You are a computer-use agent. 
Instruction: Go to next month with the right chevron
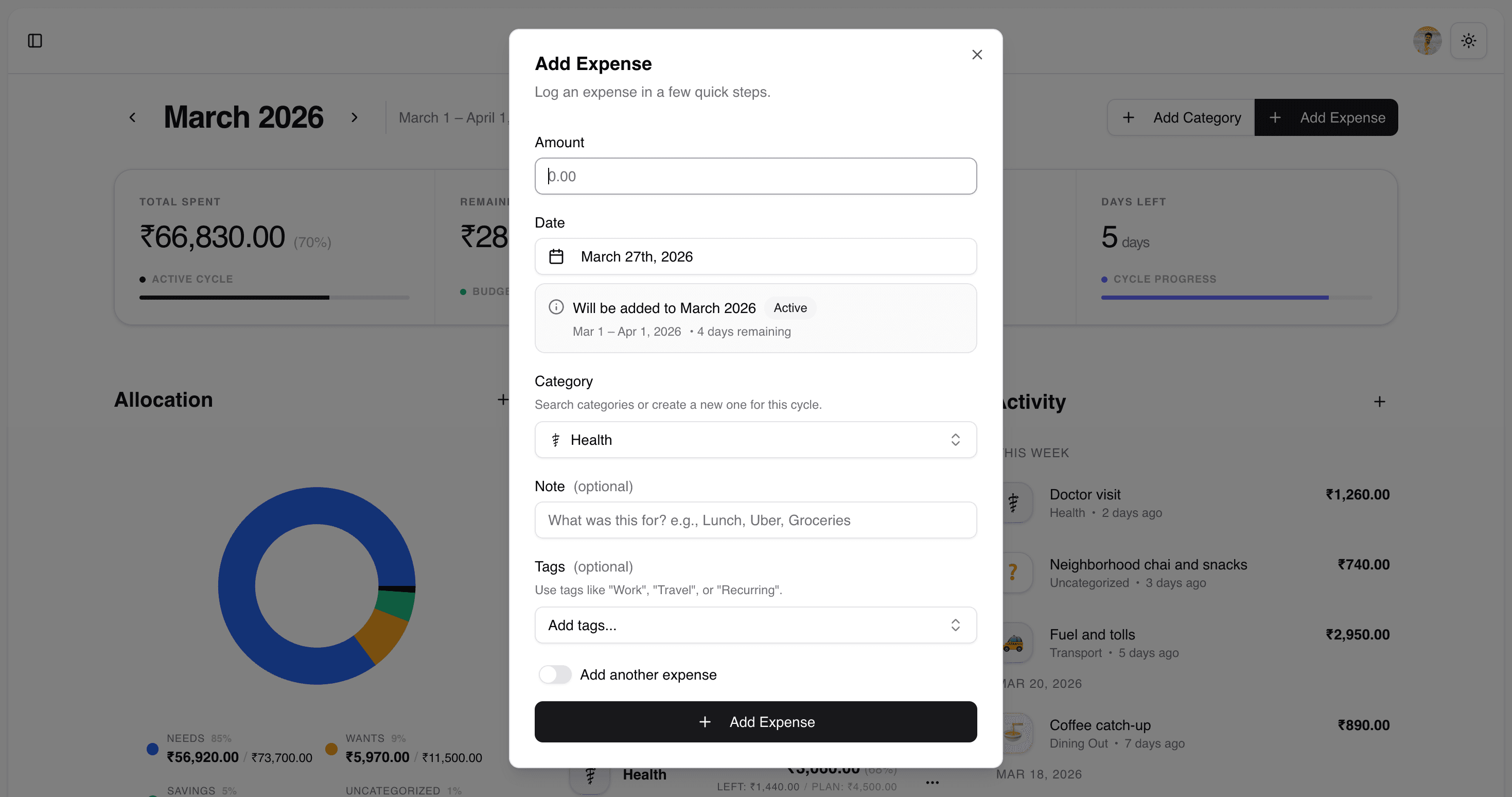point(355,117)
